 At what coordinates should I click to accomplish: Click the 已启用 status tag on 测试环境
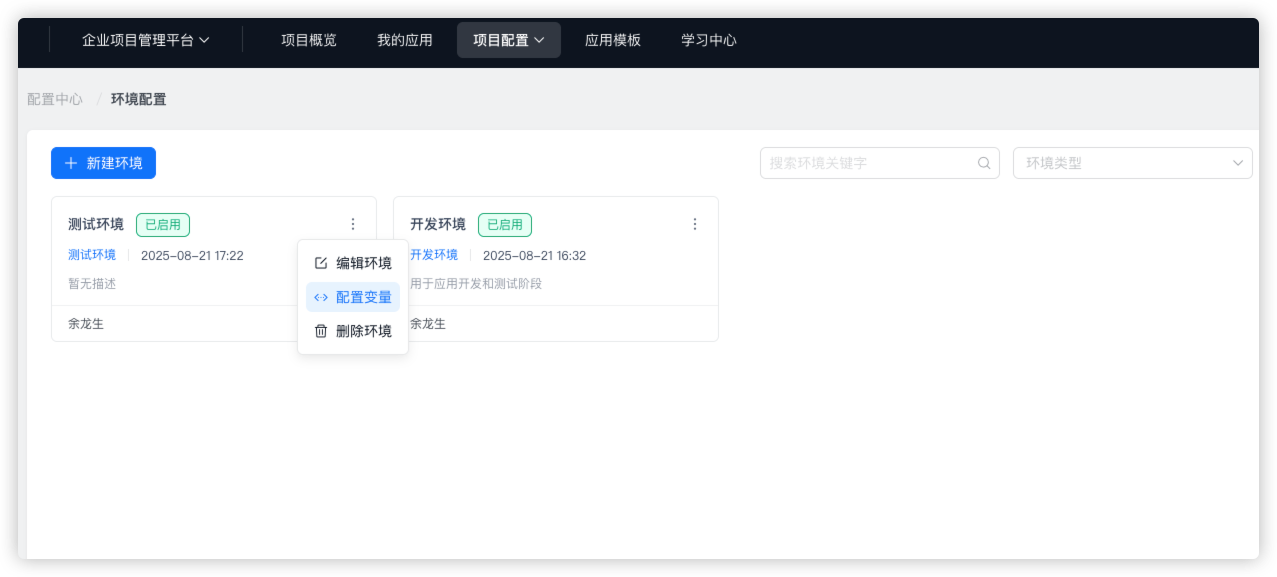click(163, 224)
